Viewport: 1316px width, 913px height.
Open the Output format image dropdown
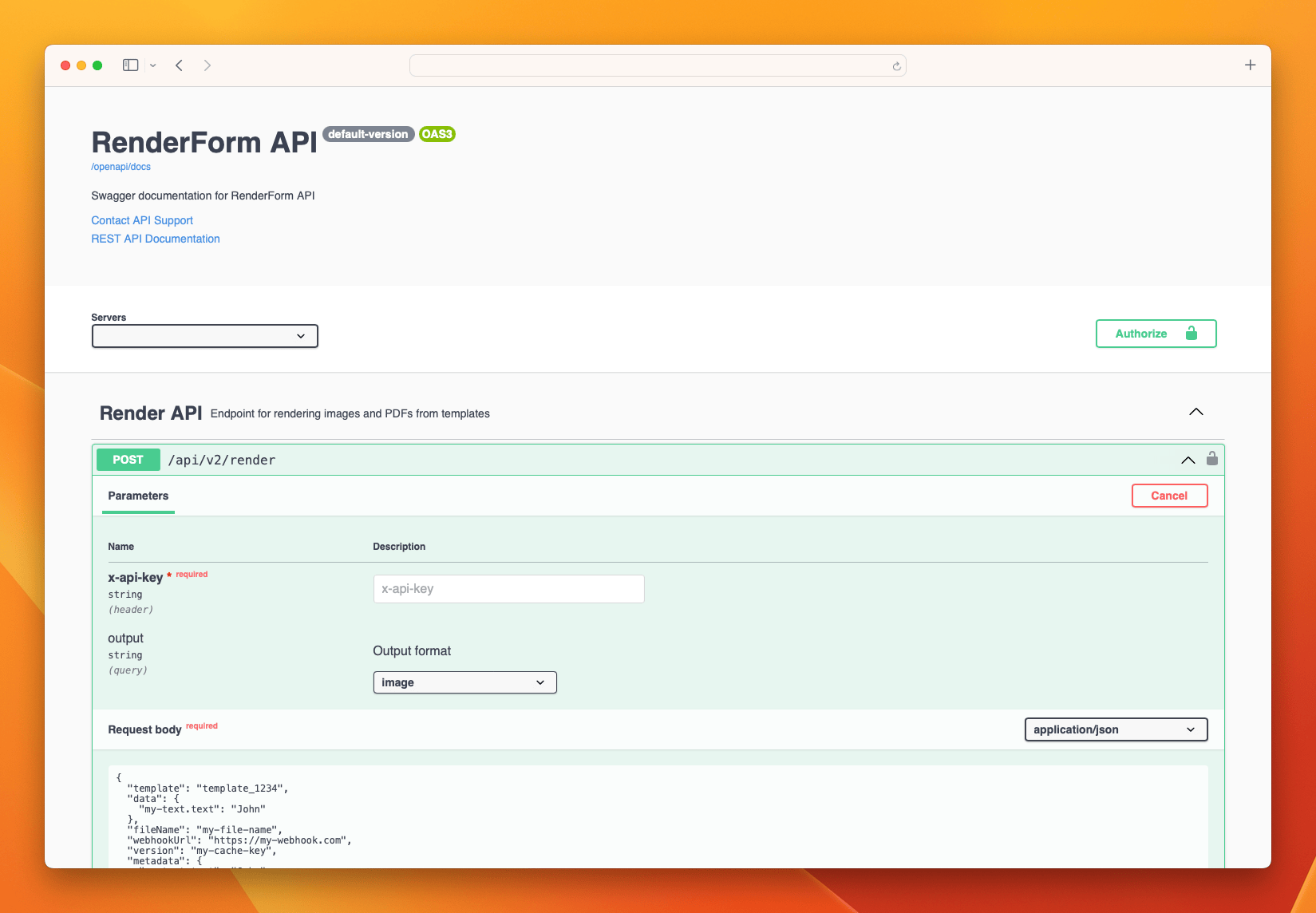point(464,682)
